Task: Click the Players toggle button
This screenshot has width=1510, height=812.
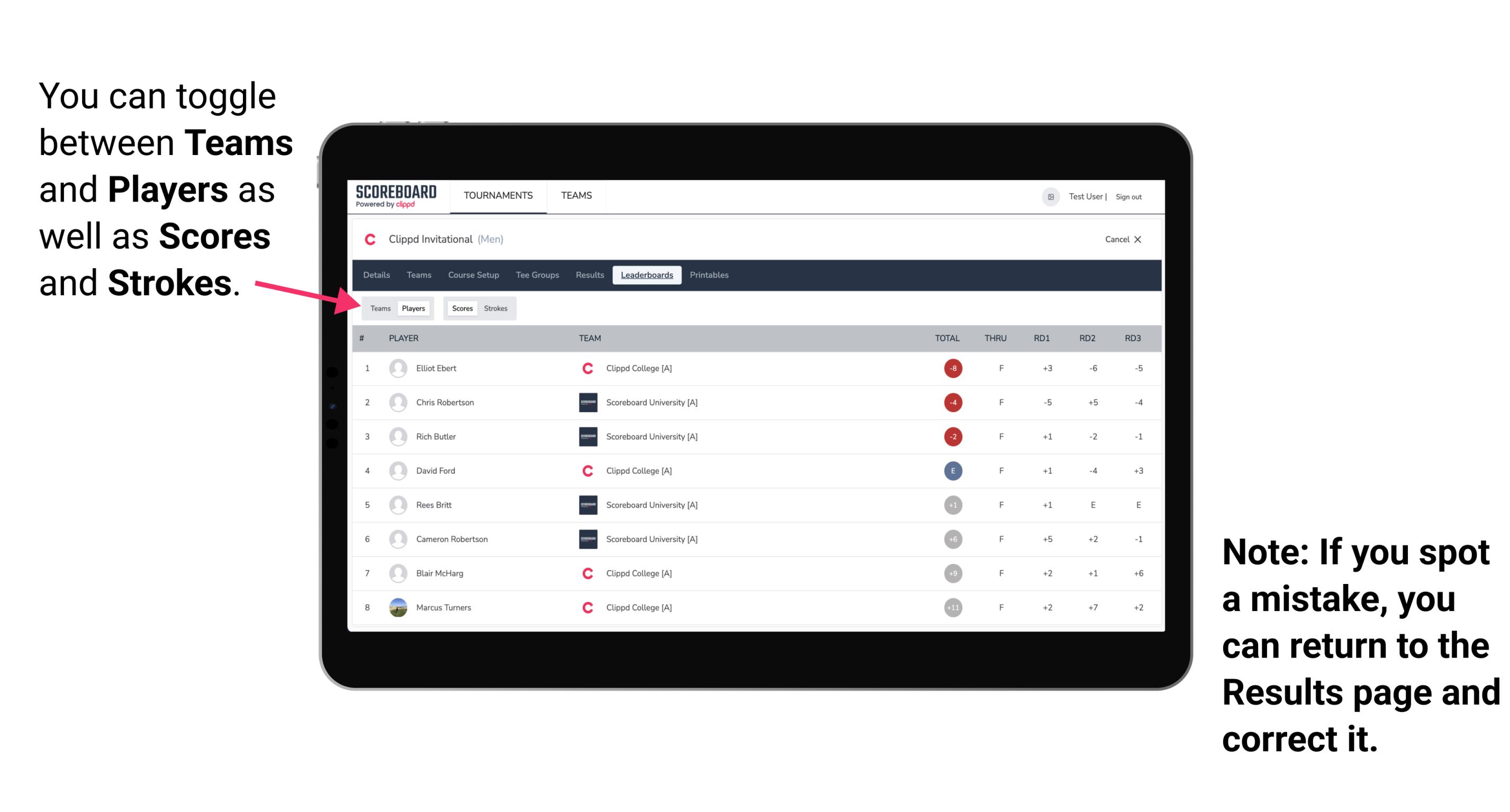Action: click(414, 308)
